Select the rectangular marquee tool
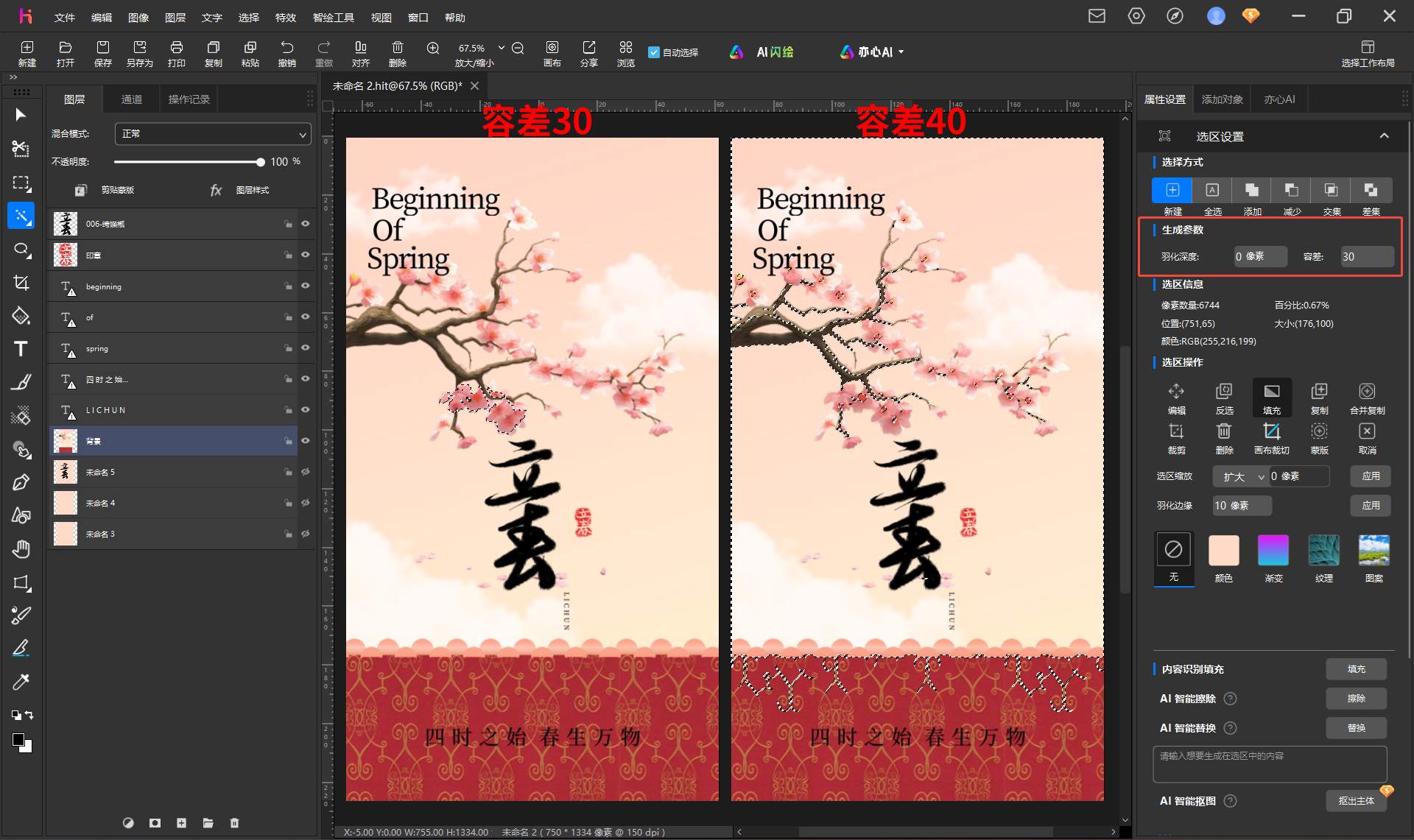This screenshot has width=1414, height=840. pyautogui.click(x=21, y=183)
